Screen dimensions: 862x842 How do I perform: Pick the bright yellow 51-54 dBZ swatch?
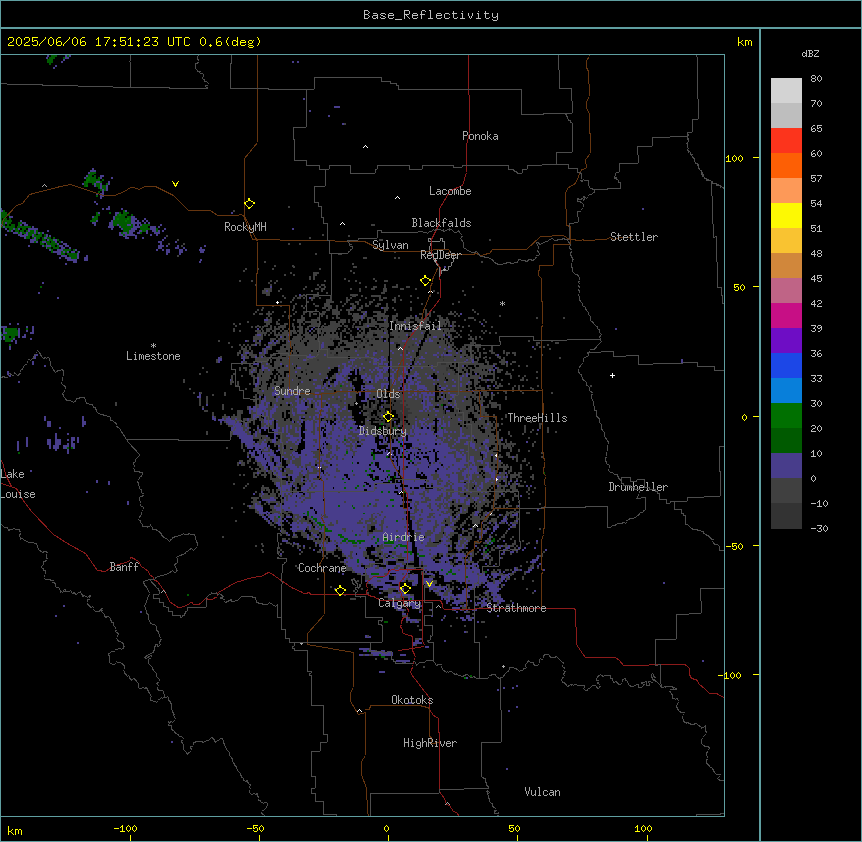click(x=786, y=215)
